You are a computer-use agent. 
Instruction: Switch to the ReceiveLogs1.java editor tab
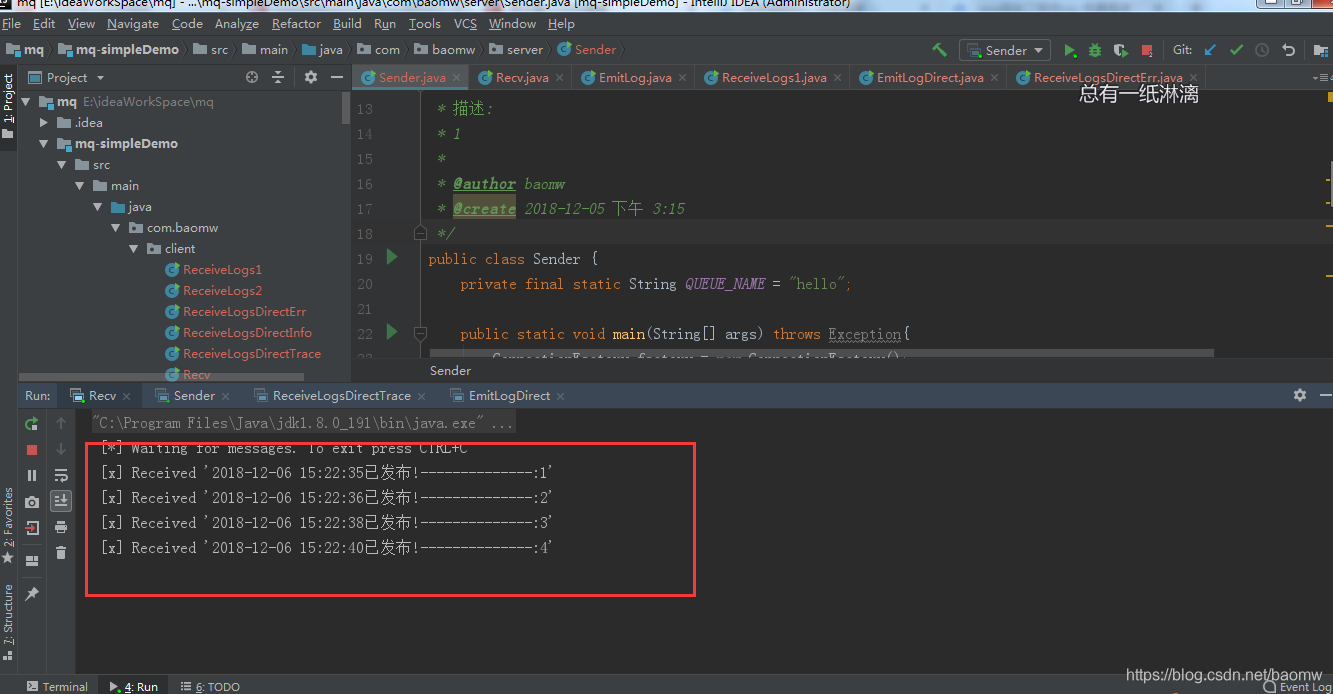point(773,77)
